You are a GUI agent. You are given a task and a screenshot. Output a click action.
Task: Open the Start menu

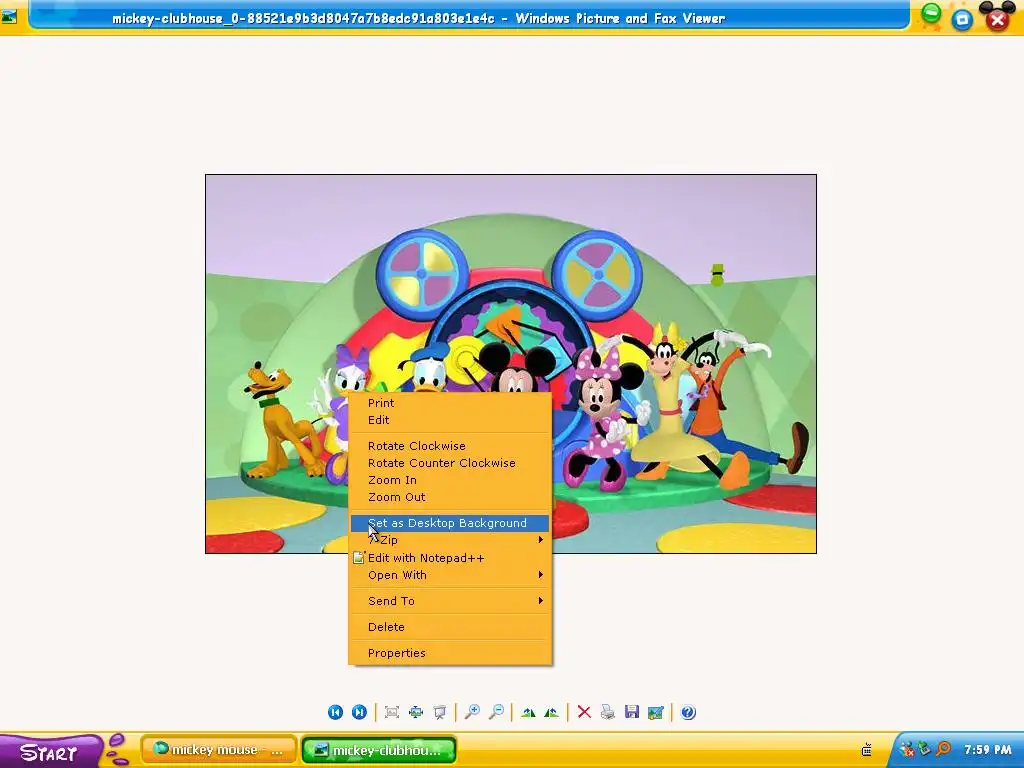coord(51,752)
